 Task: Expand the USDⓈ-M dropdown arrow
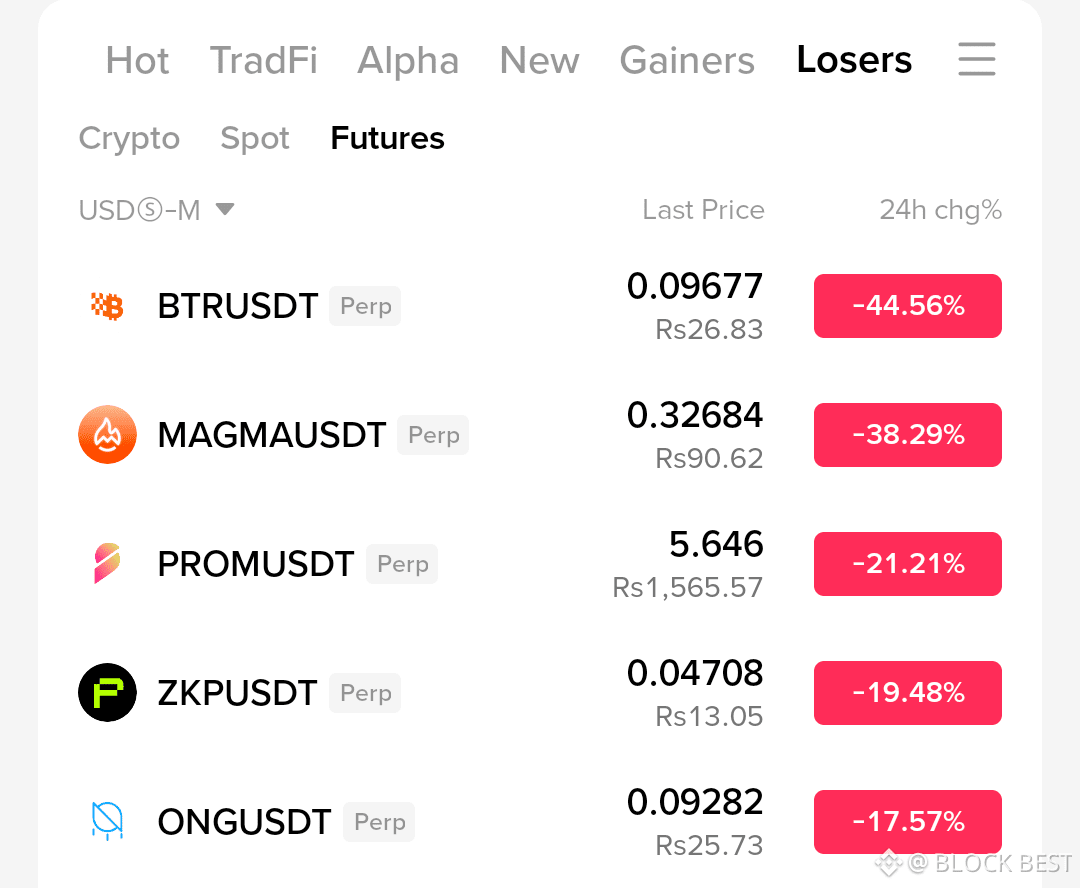[225, 209]
